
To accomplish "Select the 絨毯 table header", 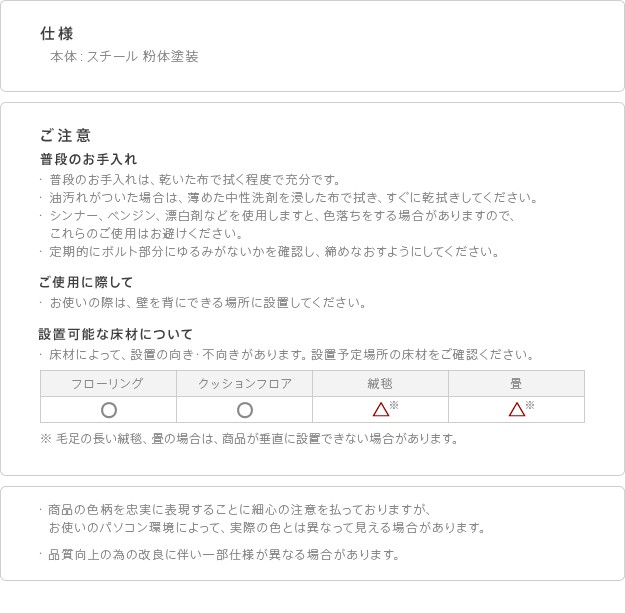I will tap(380, 384).
